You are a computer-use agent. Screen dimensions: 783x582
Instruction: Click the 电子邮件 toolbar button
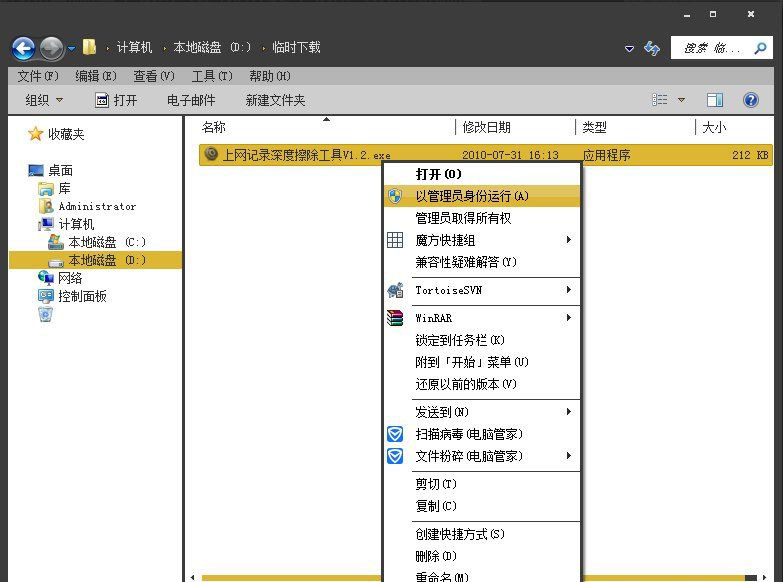[191, 100]
